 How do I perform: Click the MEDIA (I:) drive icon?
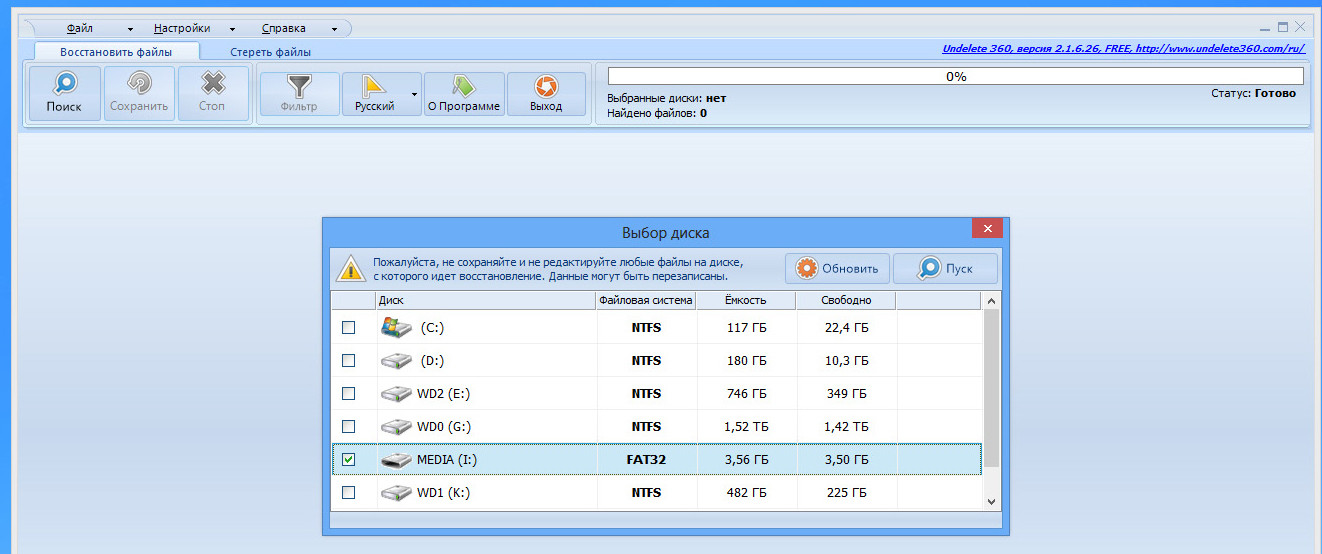click(x=397, y=460)
